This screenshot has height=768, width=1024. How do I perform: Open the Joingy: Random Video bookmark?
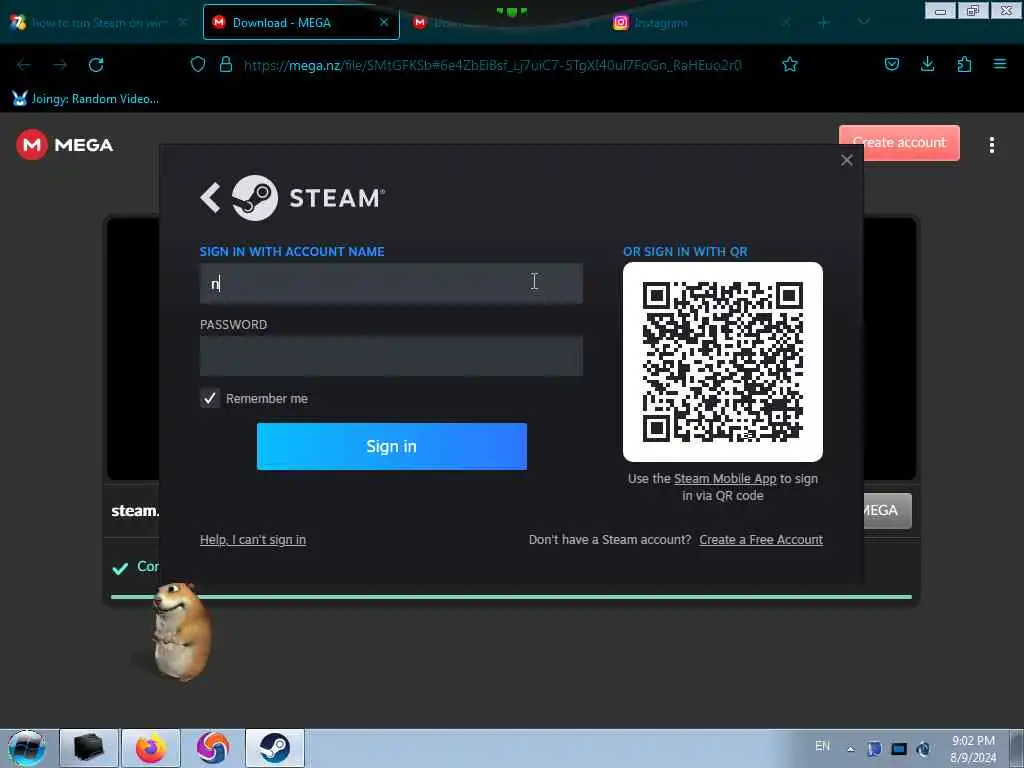coord(86,99)
